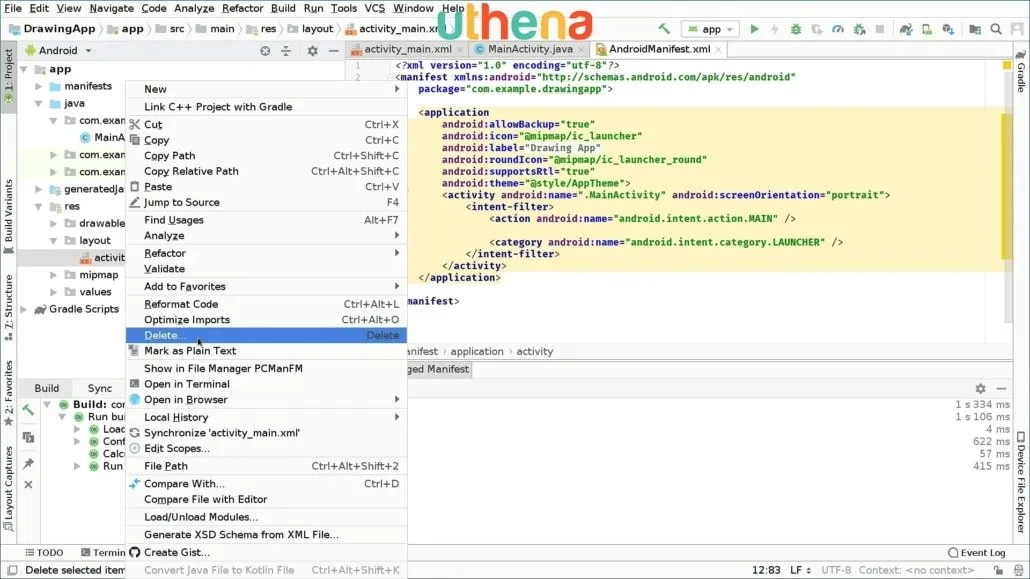The height and width of the screenshot is (579, 1030).
Task: Toggle the TODO tool window
Action: click(x=44, y=553)
